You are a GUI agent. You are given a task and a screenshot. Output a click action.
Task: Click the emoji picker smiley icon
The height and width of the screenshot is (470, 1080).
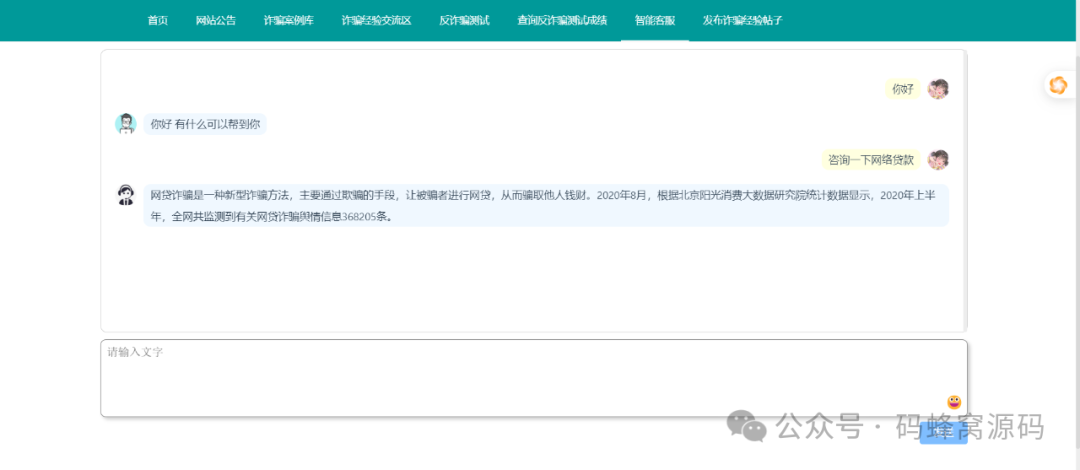tap(954, 402)
